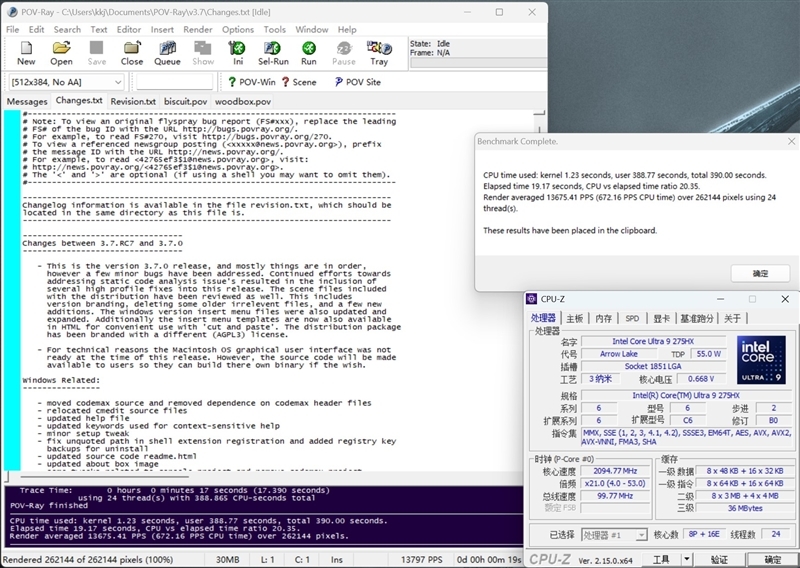Image resolution: width=800 pixels, height=568 pixels.
Task: Click the core speed value 2094.77 MHz
Action: (x=615, y=471)
